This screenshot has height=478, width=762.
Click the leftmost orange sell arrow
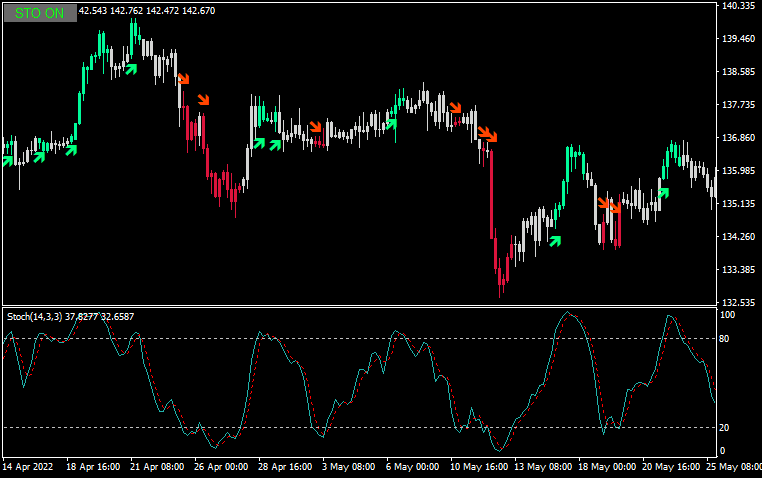(x=184, y=79)
